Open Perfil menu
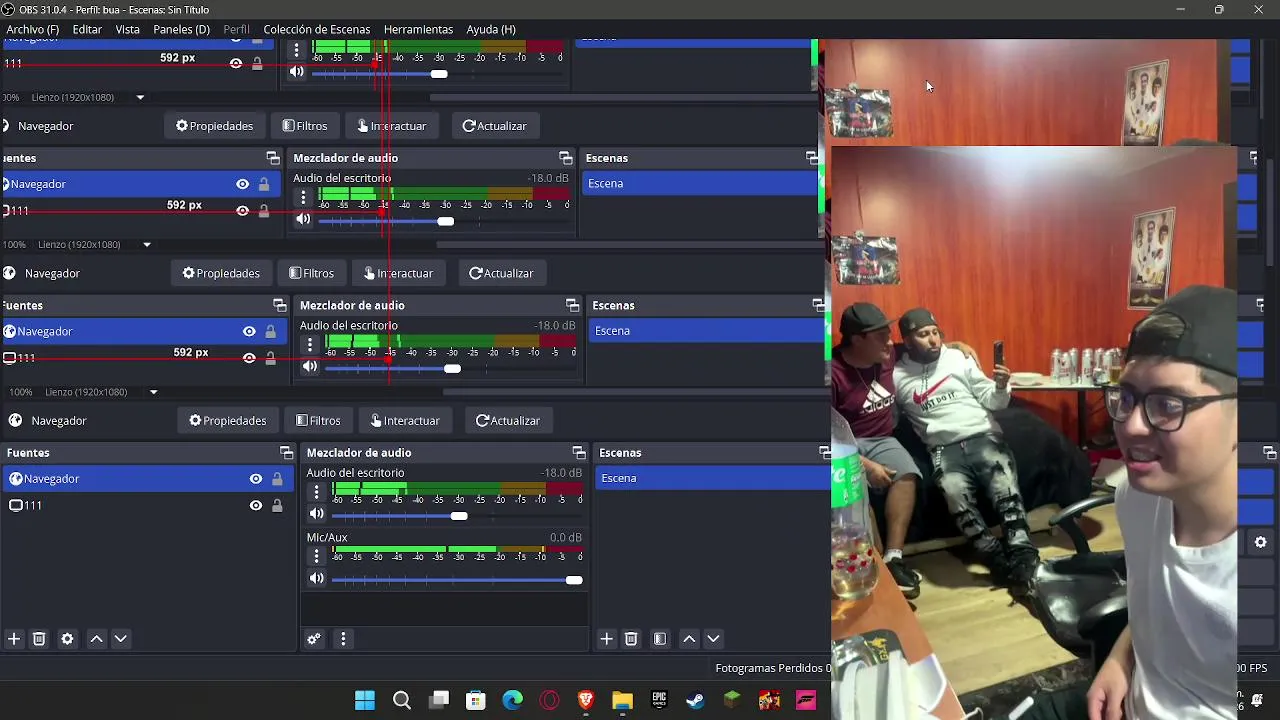This screenshot has height=720, width=1280. pos(236,29)
